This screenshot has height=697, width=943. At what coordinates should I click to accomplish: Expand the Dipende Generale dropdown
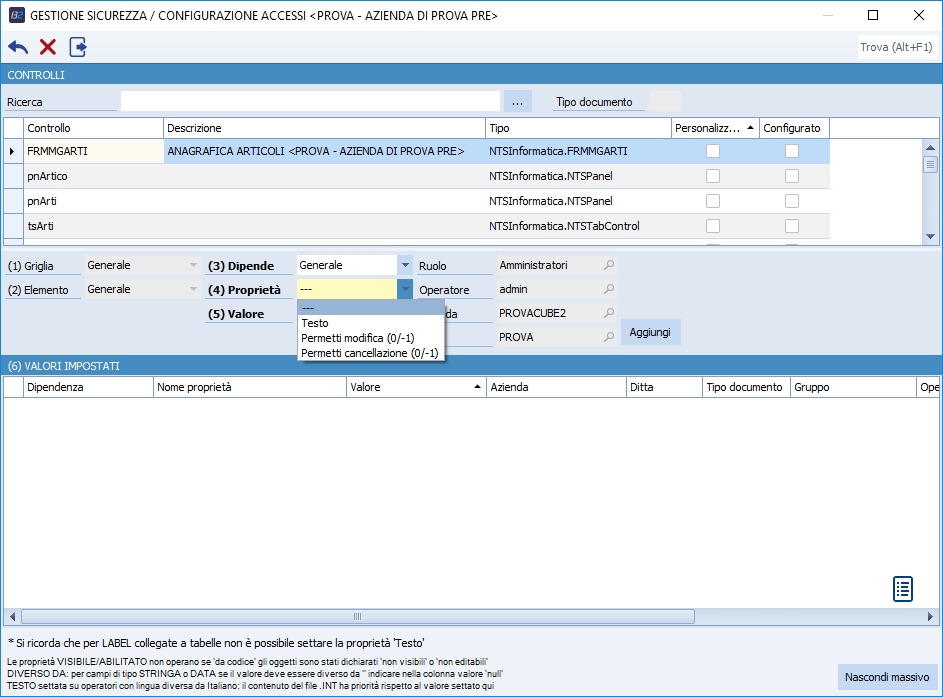pos(404,266)
